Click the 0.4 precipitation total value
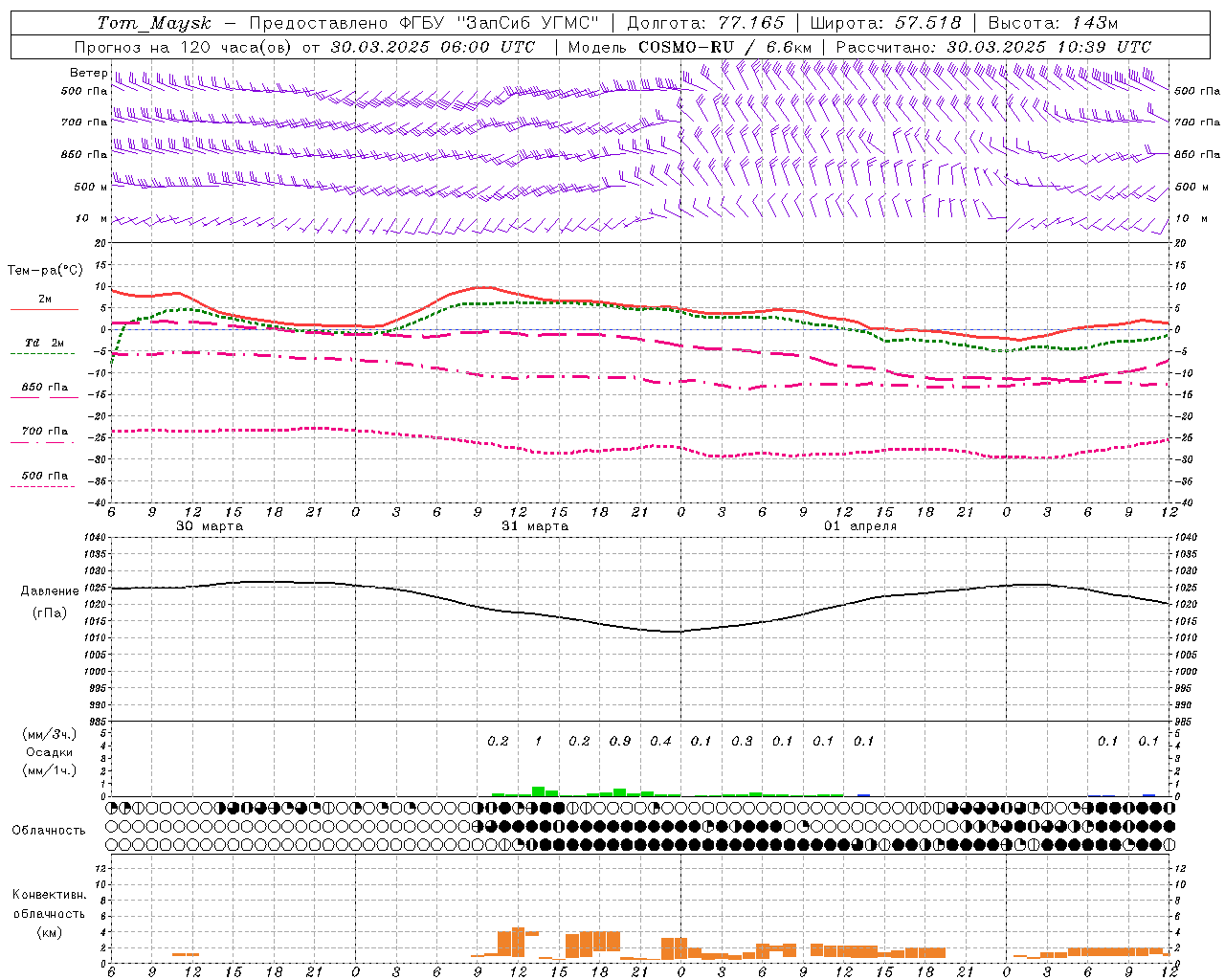 coord(660,741)
